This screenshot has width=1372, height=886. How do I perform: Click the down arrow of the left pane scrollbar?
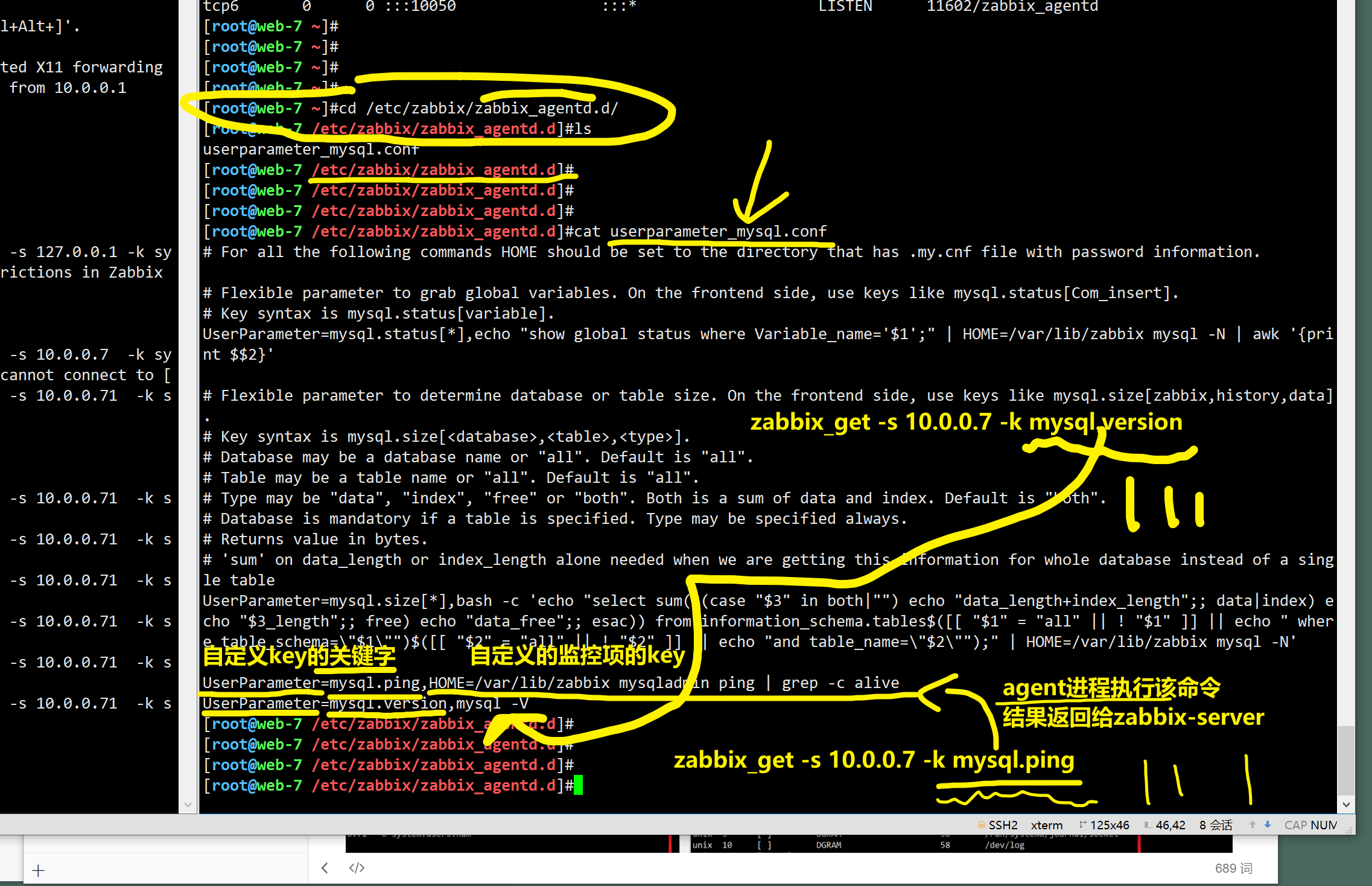point(188,805)
